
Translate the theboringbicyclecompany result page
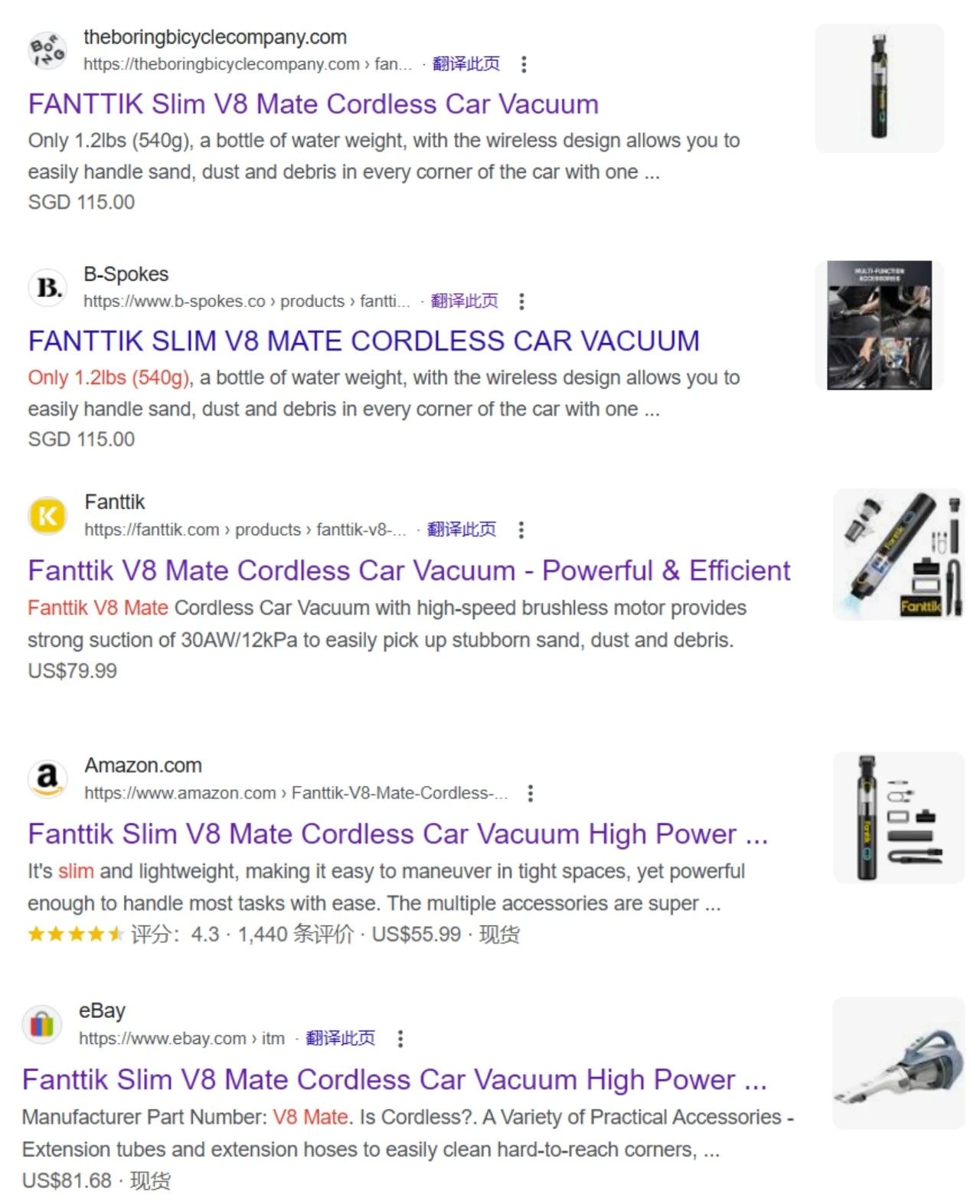(465, 64)
